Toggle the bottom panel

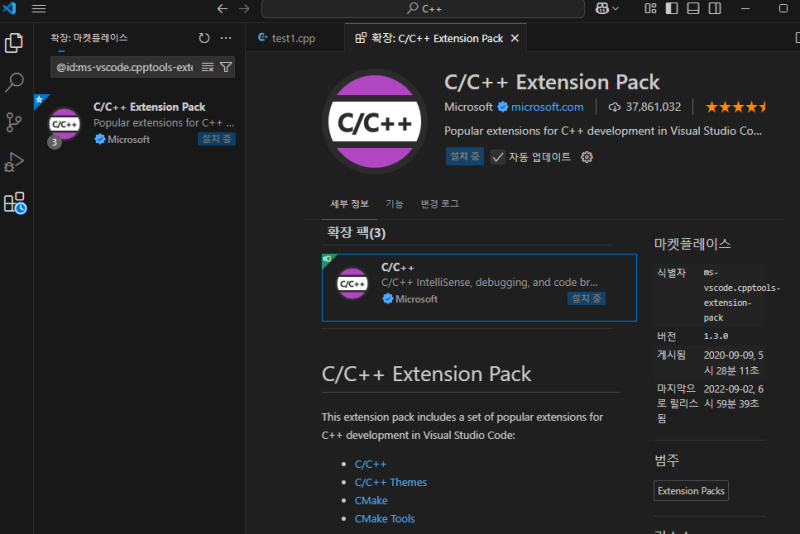coord(693,9)
